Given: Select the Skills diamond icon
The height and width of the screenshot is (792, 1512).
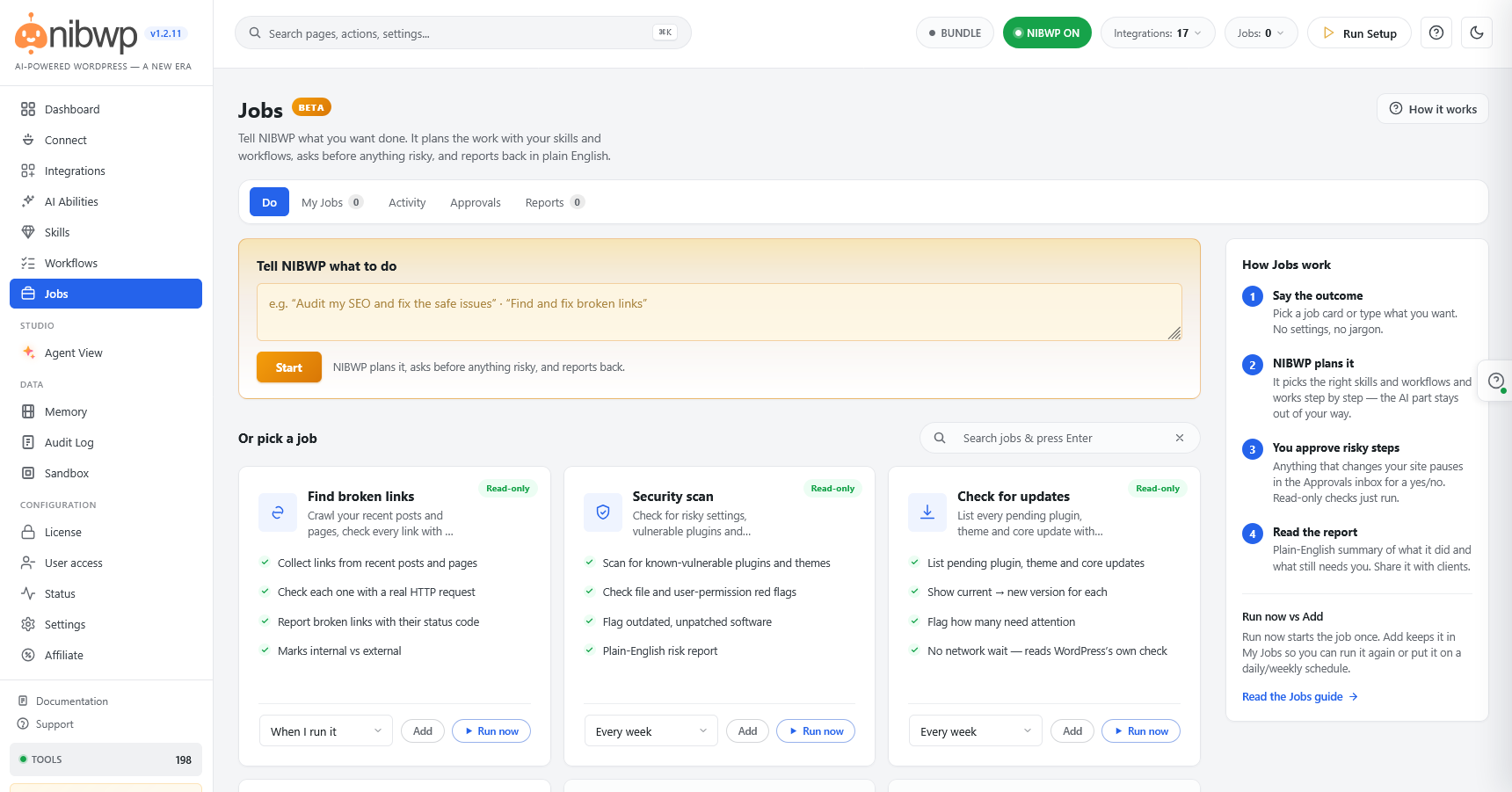Looking at the screenshot, I should pos(28,232).
